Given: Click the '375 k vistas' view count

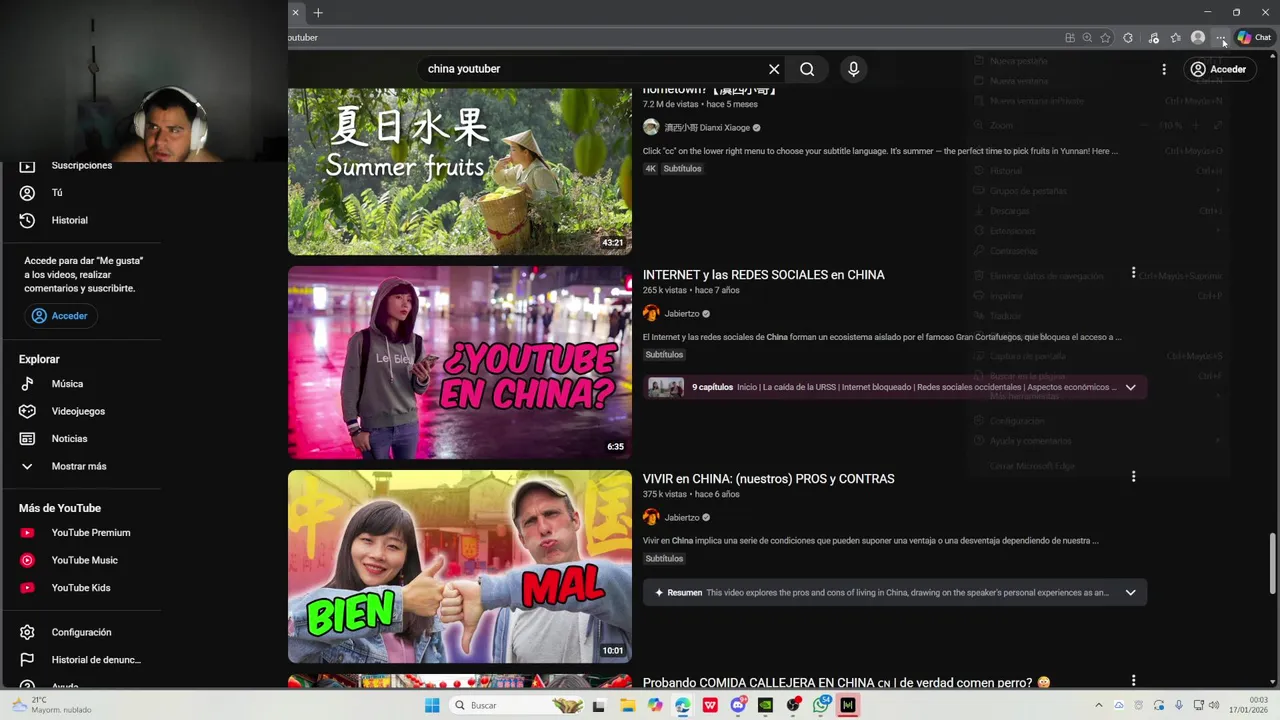Looking at the screenshot, I should tap(665, 494).
